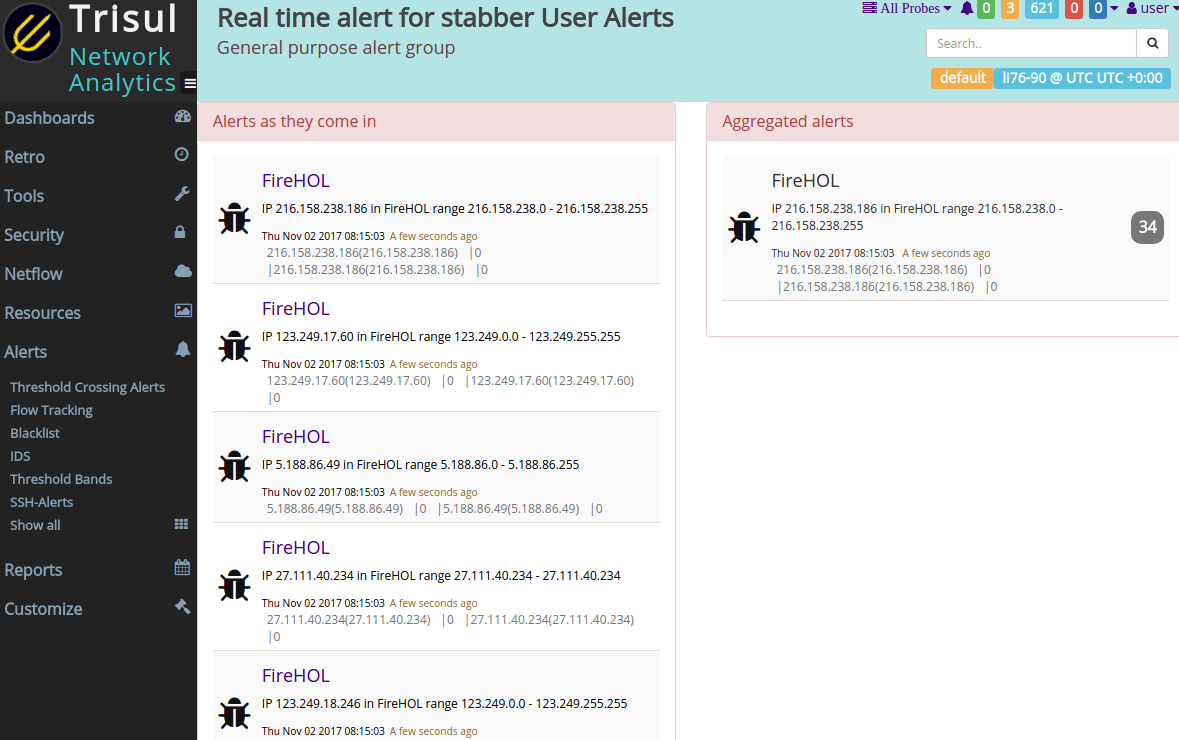
Task: Open Customize menu
Action: (44, 610)
